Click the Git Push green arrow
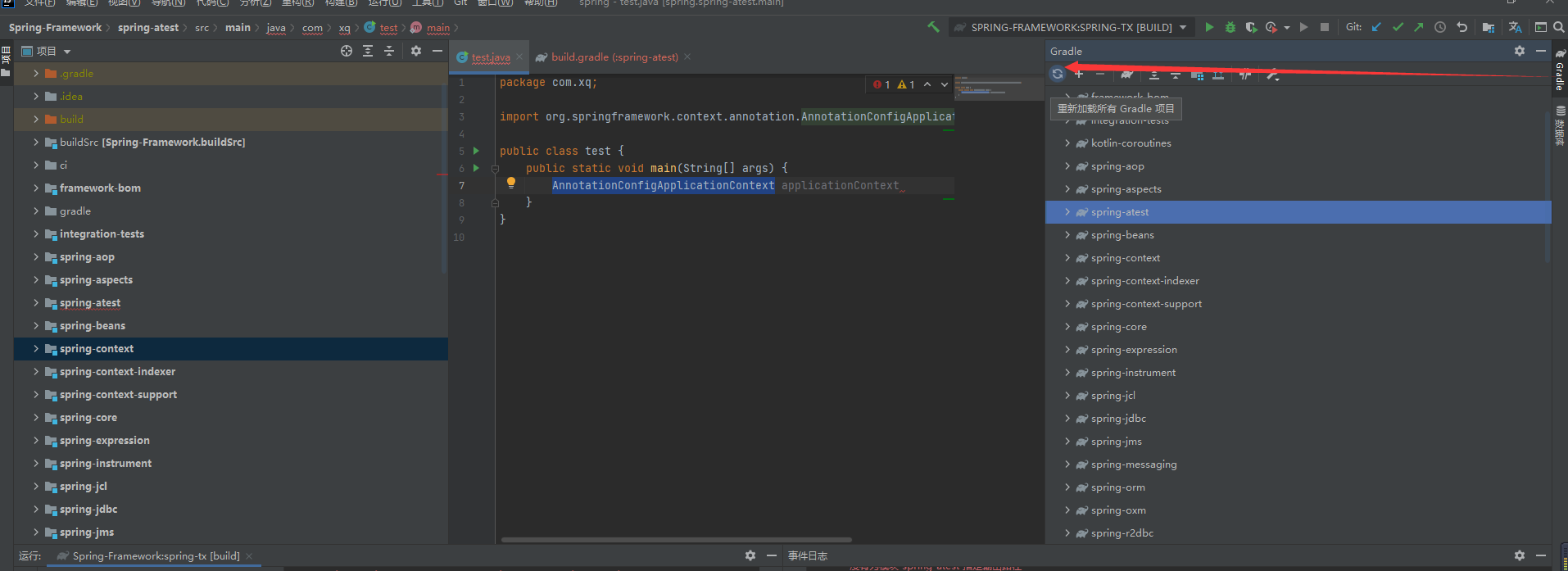 coord(1419,27)
